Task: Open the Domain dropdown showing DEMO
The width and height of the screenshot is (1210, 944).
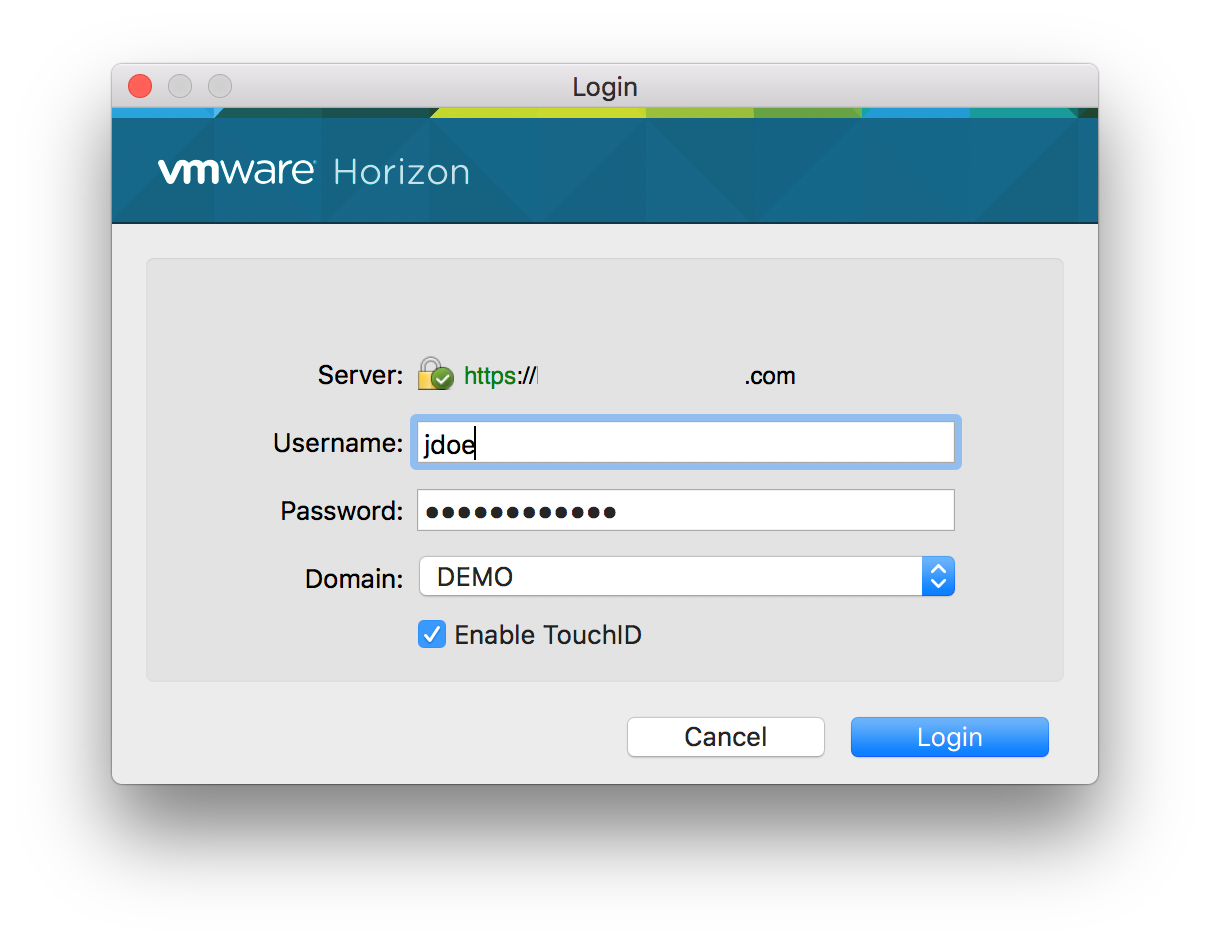Action: pyautogui.click(x=670, y=577)
